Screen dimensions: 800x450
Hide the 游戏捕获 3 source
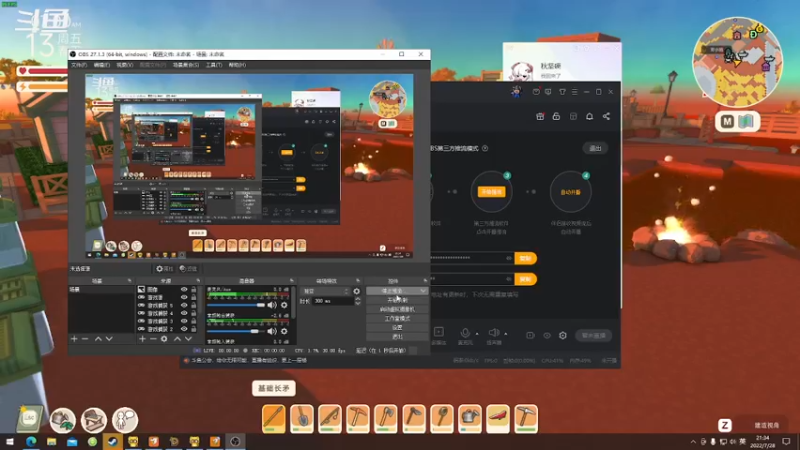184,321
